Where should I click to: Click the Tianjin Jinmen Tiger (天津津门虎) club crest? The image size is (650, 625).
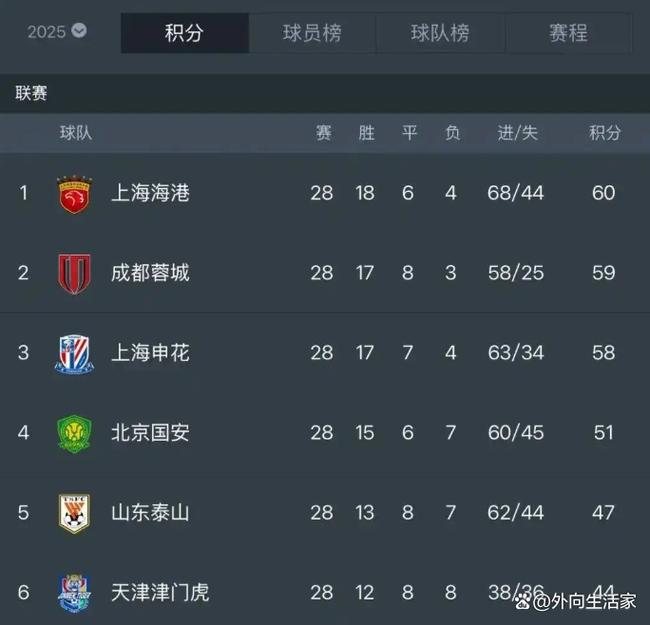[74, 592]
